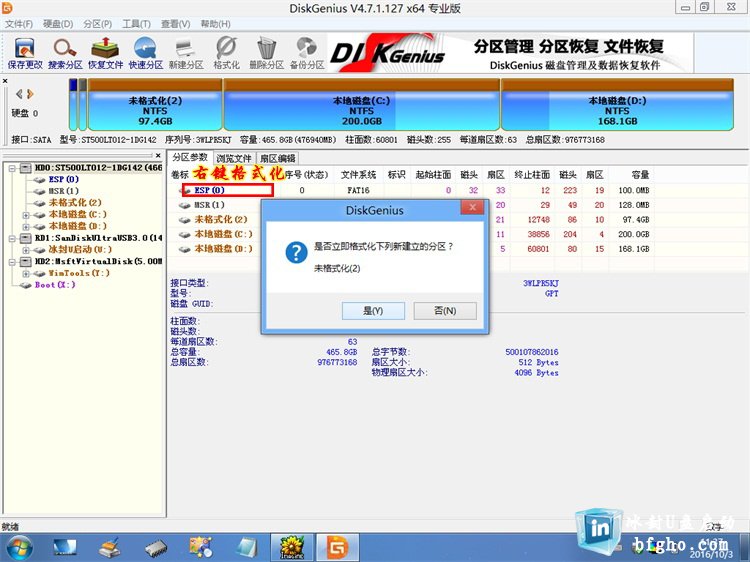Click the 文件系统 column header

pos(359,175)
